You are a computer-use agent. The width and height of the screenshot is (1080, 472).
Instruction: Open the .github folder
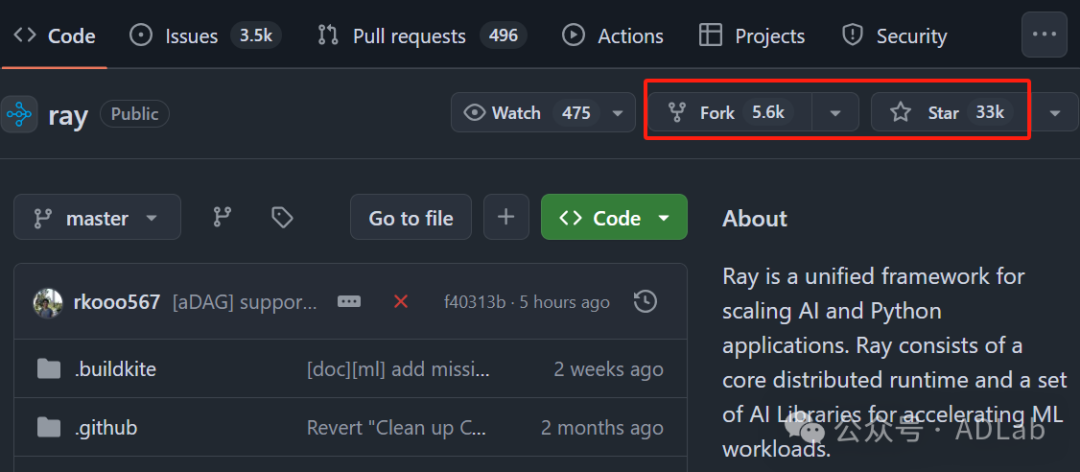[x=105, y=428]
